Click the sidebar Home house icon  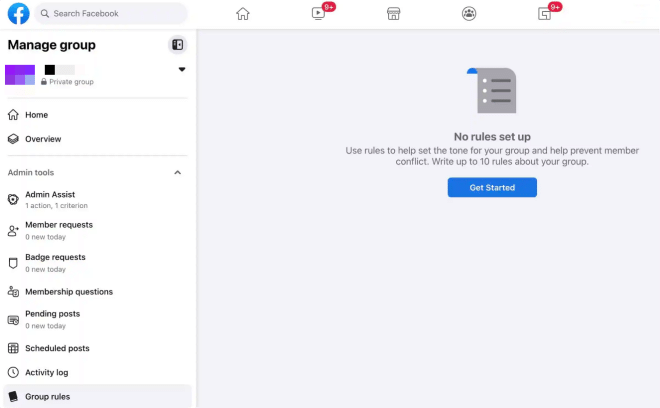tap(13, 115)
